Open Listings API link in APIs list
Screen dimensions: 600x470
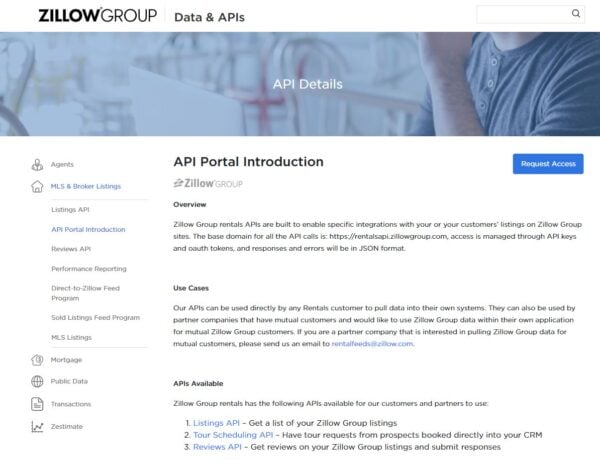pyautogui.click(x=216, y=423)
